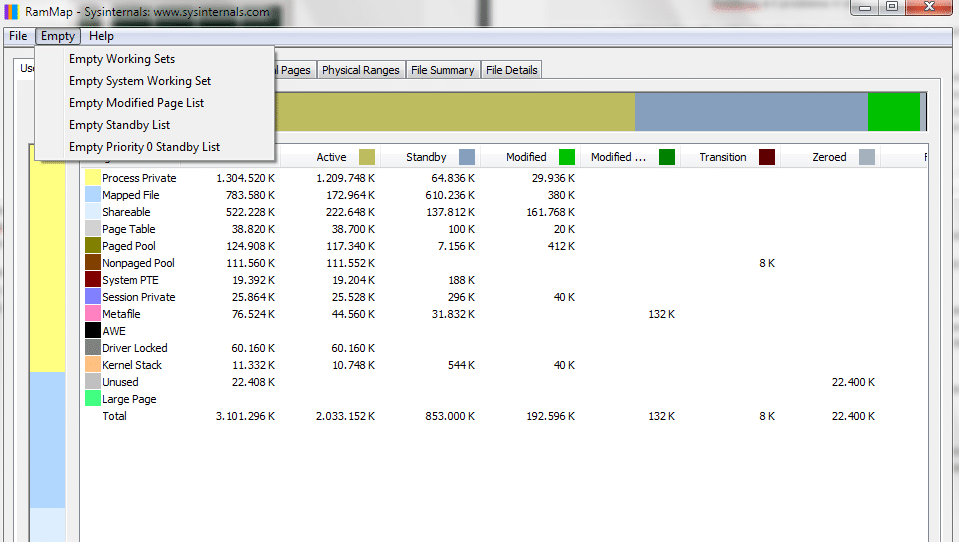Select the Process Private row label
Viewport: 959px width, 542px height.
pyautogui.click(x=139, y=178)
